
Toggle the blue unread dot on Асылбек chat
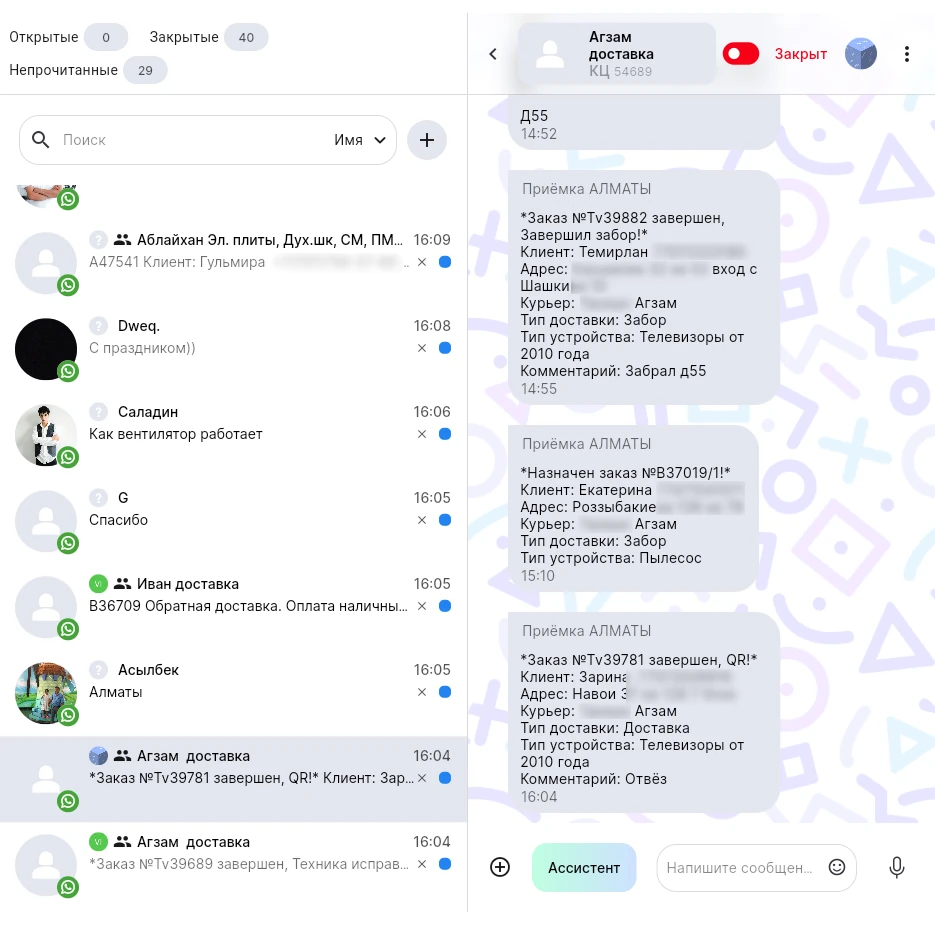point(445,692)
